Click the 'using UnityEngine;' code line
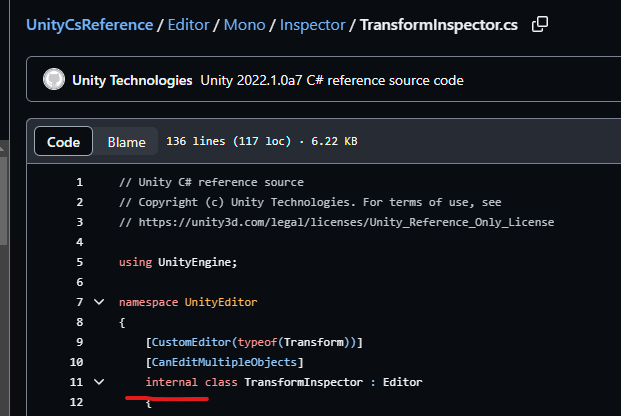This screenshot has height=416, width=621. [x=178, y=262]
